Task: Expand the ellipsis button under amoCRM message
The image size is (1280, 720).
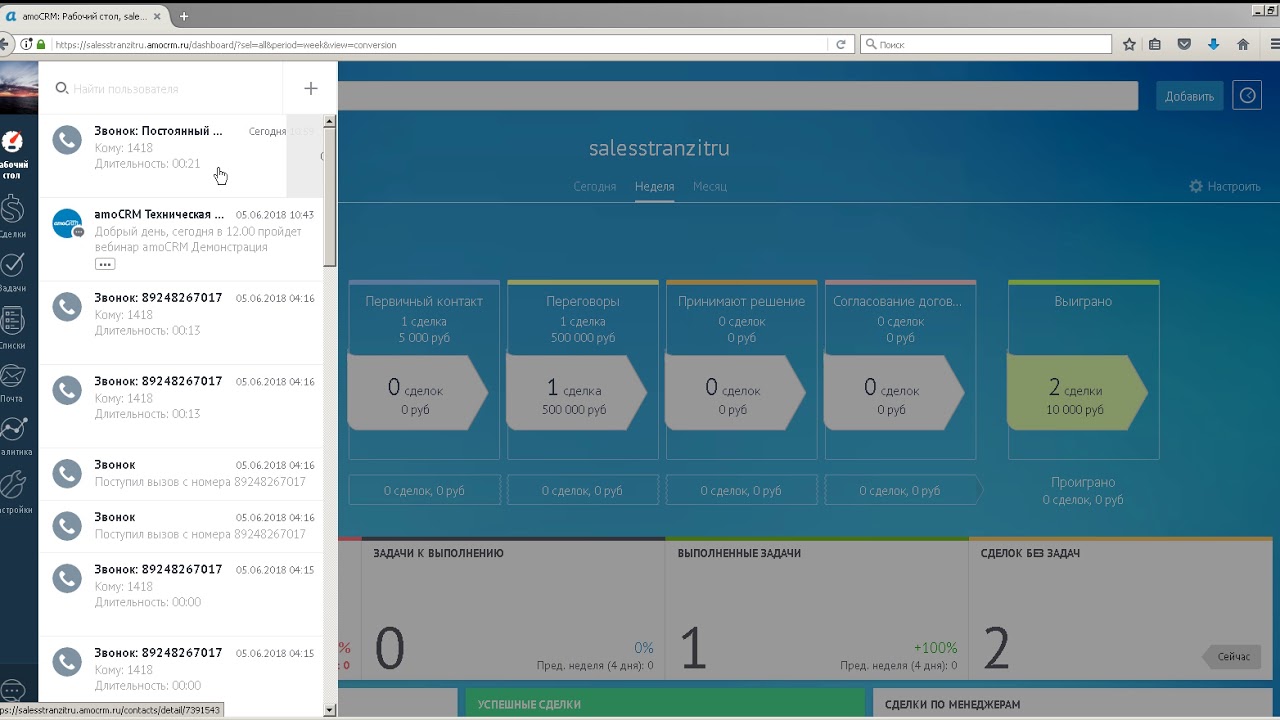Action: click(x=105, y=264)
